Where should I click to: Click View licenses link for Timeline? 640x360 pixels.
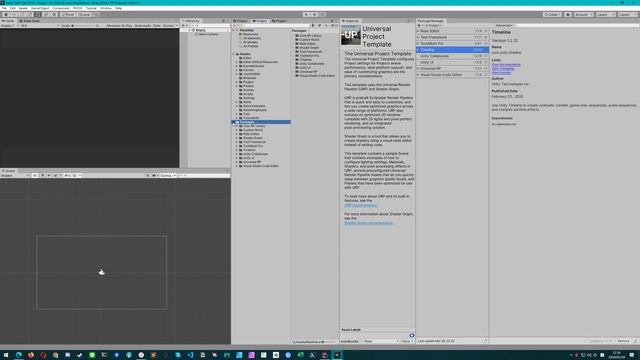pos(501,73)
